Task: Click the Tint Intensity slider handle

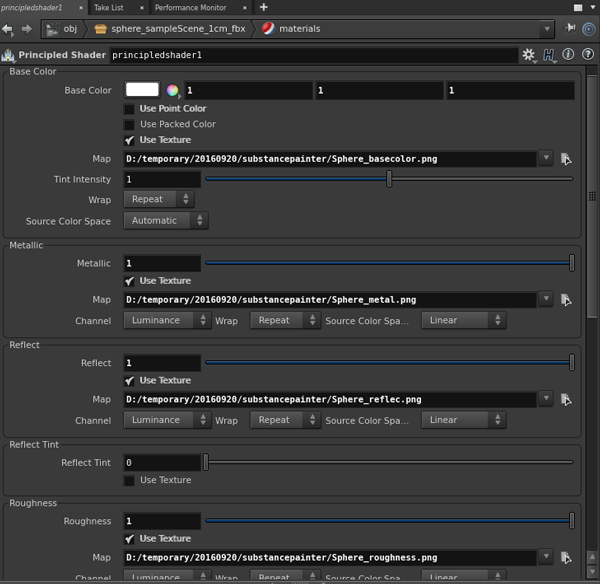Action: [x=389, y=179]
